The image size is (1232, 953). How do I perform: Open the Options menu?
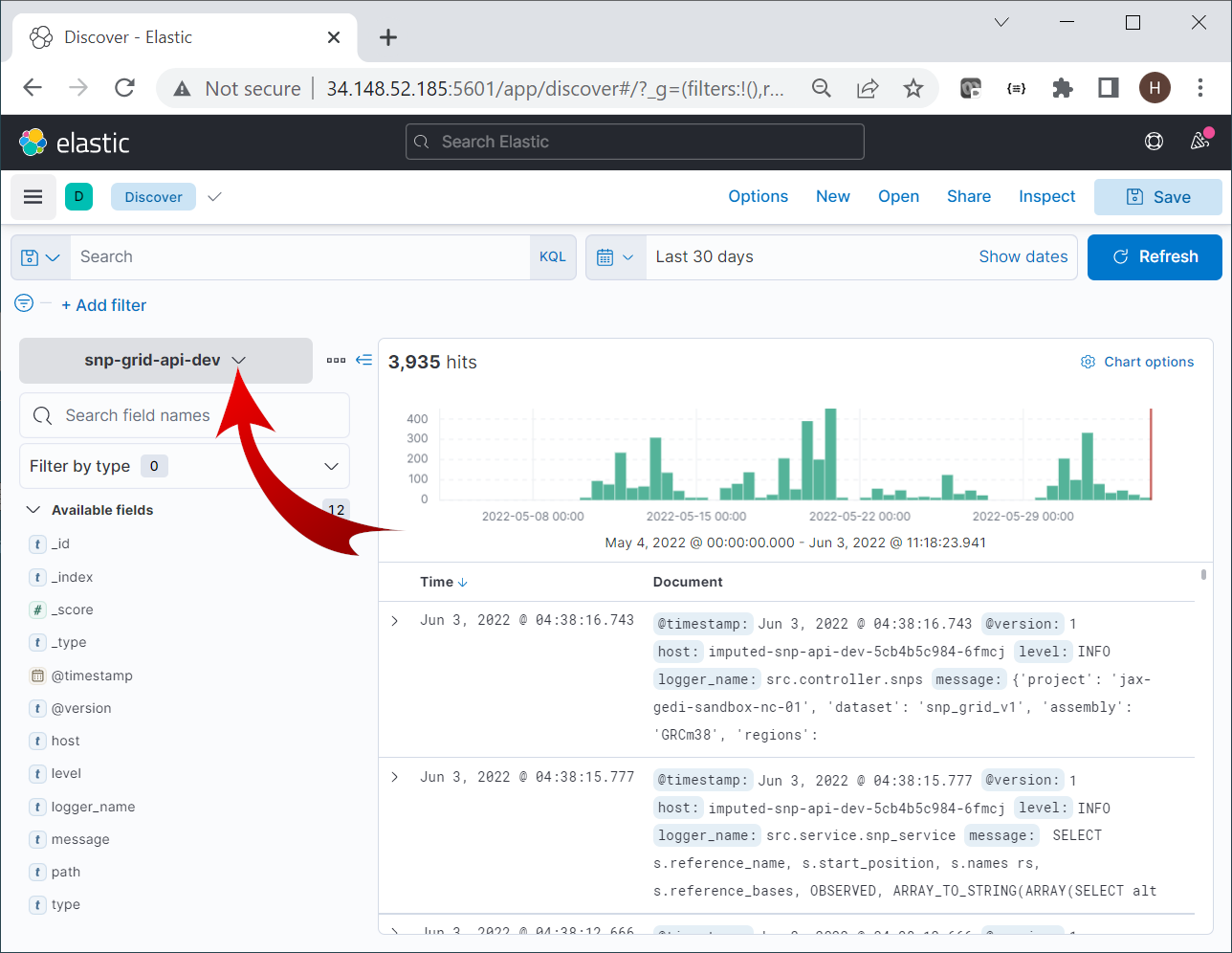tap(759, 196)
